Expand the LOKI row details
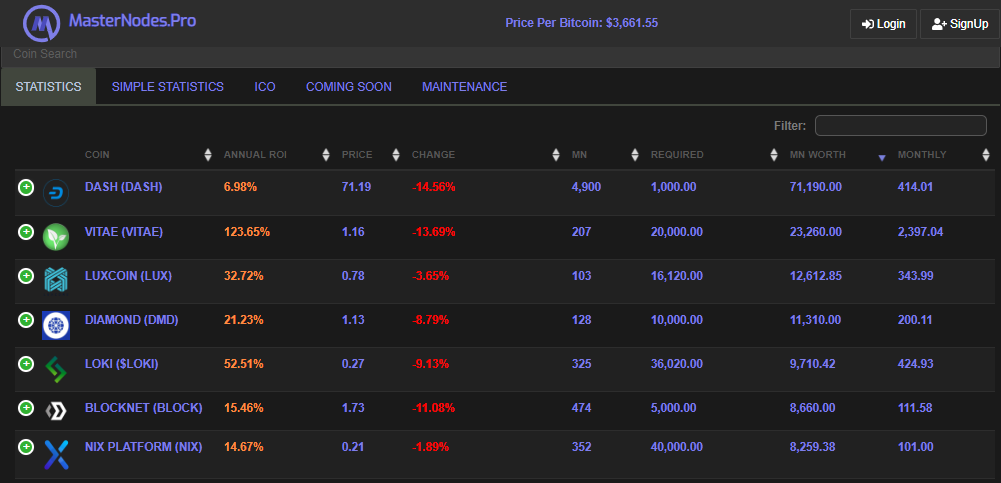This screenshot has width=1001, height=483. pyautogui.click(x=26, y=364)
